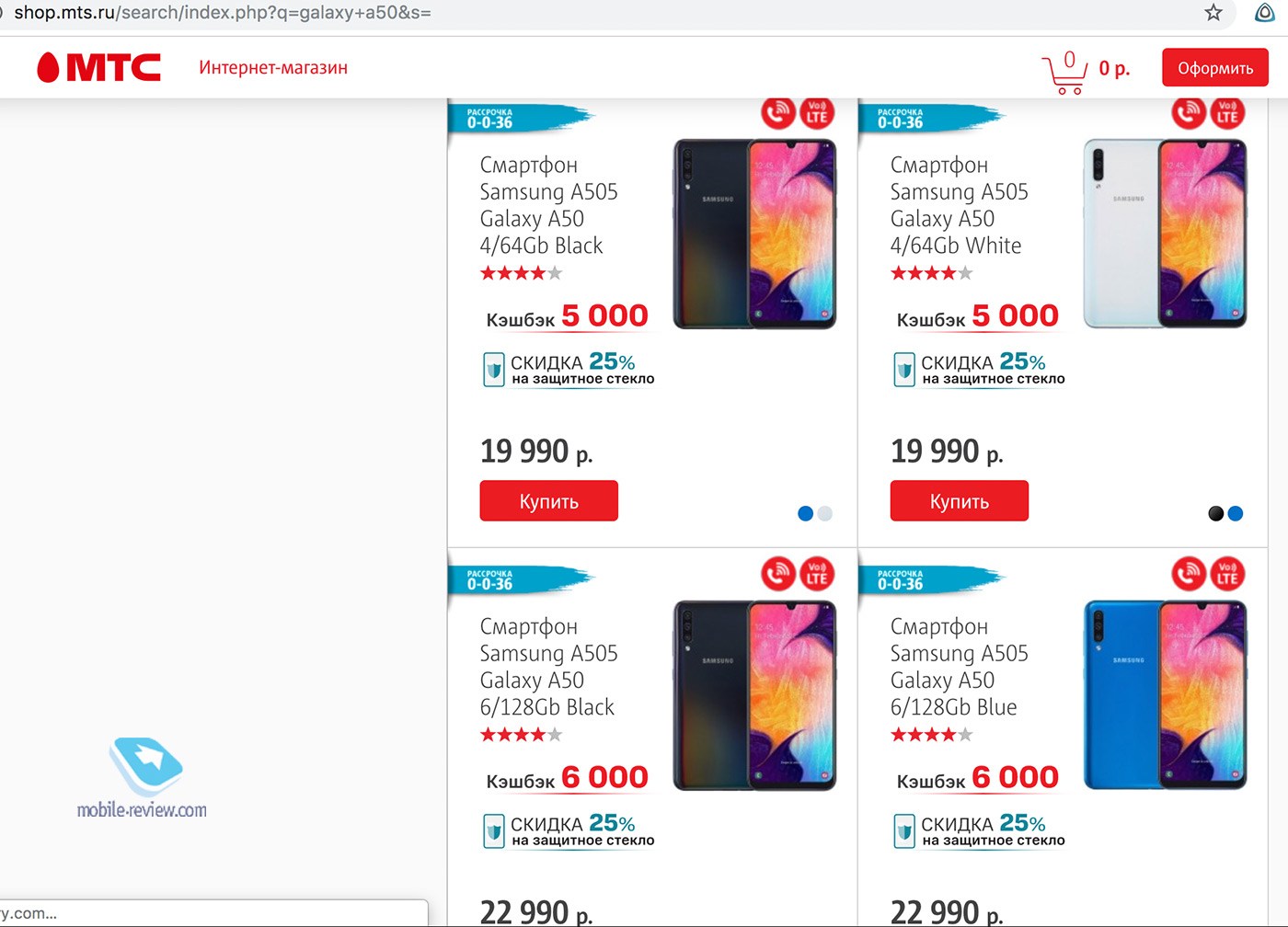The image size is (1288, 927).
Task: Click the MTS logo
Action: click(99, 67)
